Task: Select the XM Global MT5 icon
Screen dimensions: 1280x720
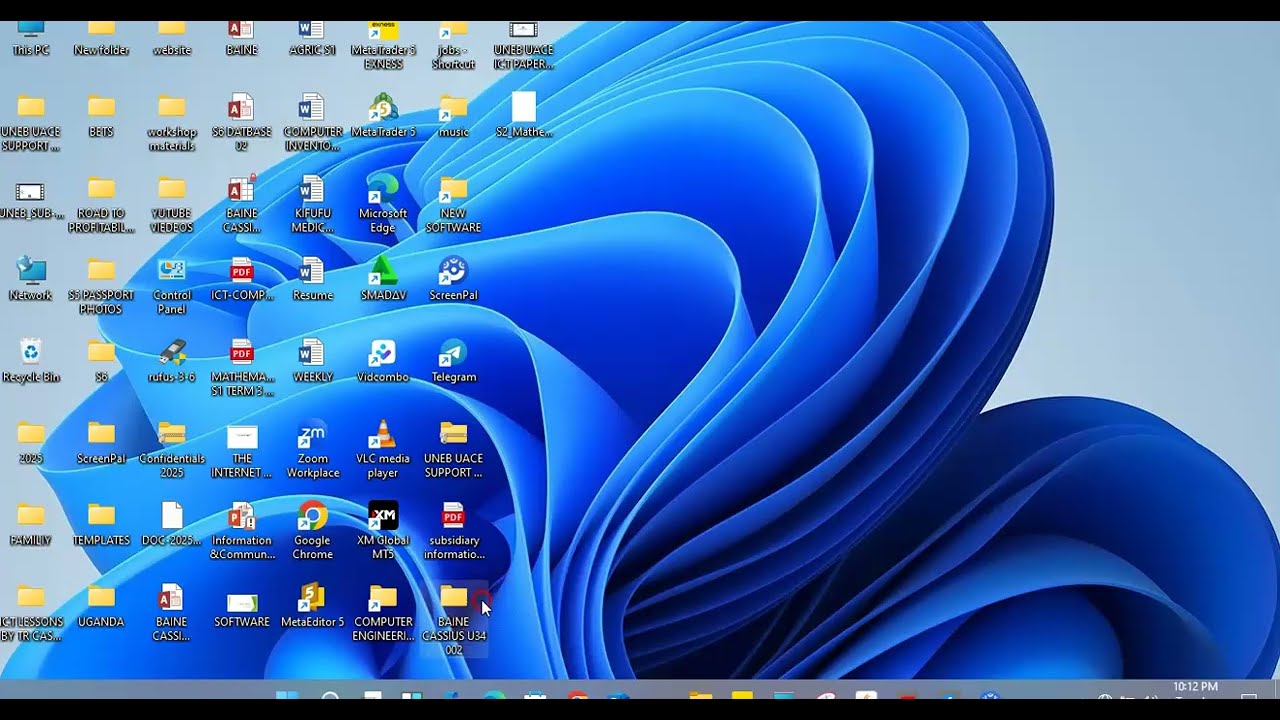Action: point(383,532)
